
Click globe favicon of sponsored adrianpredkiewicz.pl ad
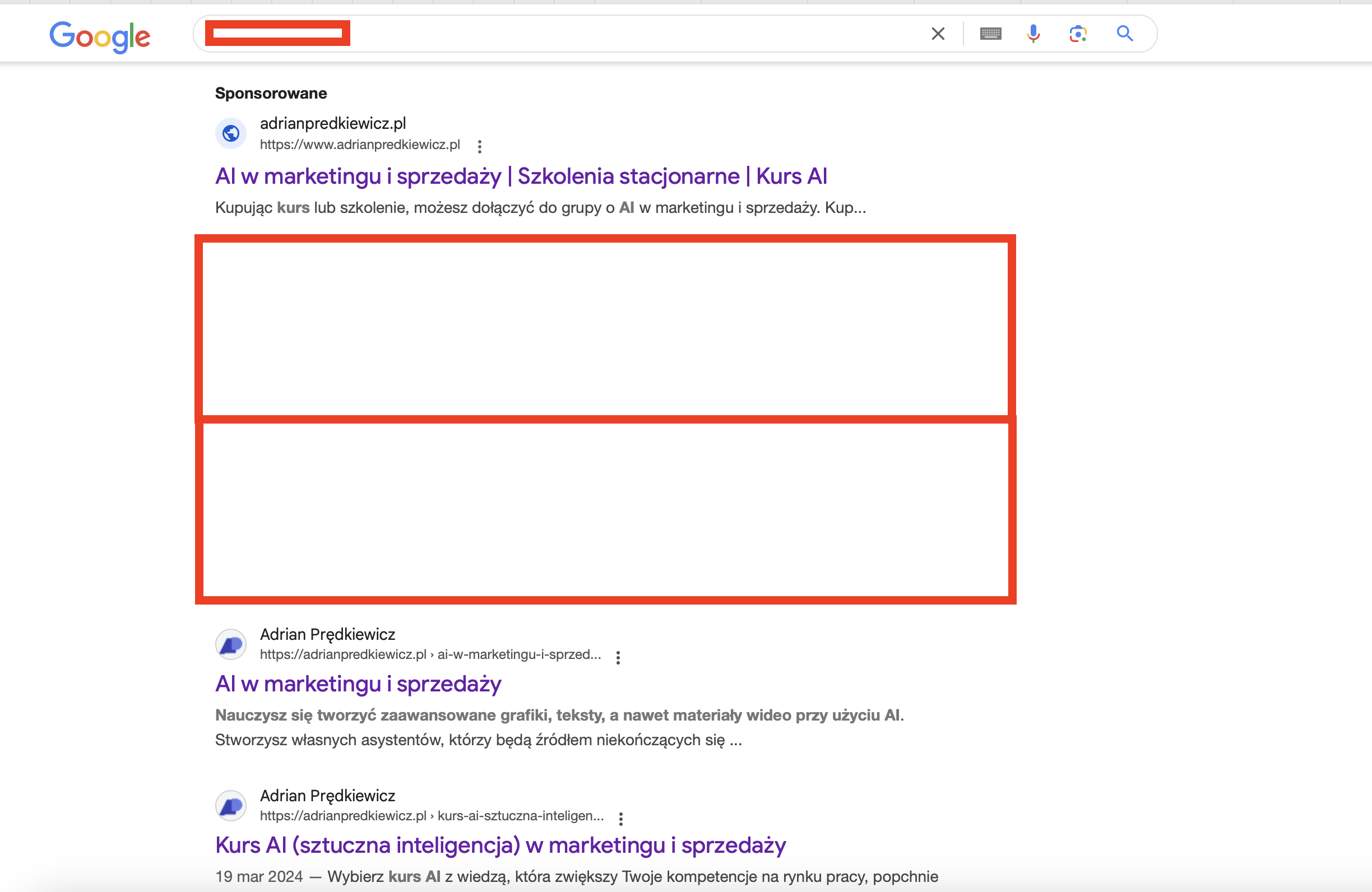click(x=231, y=134)
